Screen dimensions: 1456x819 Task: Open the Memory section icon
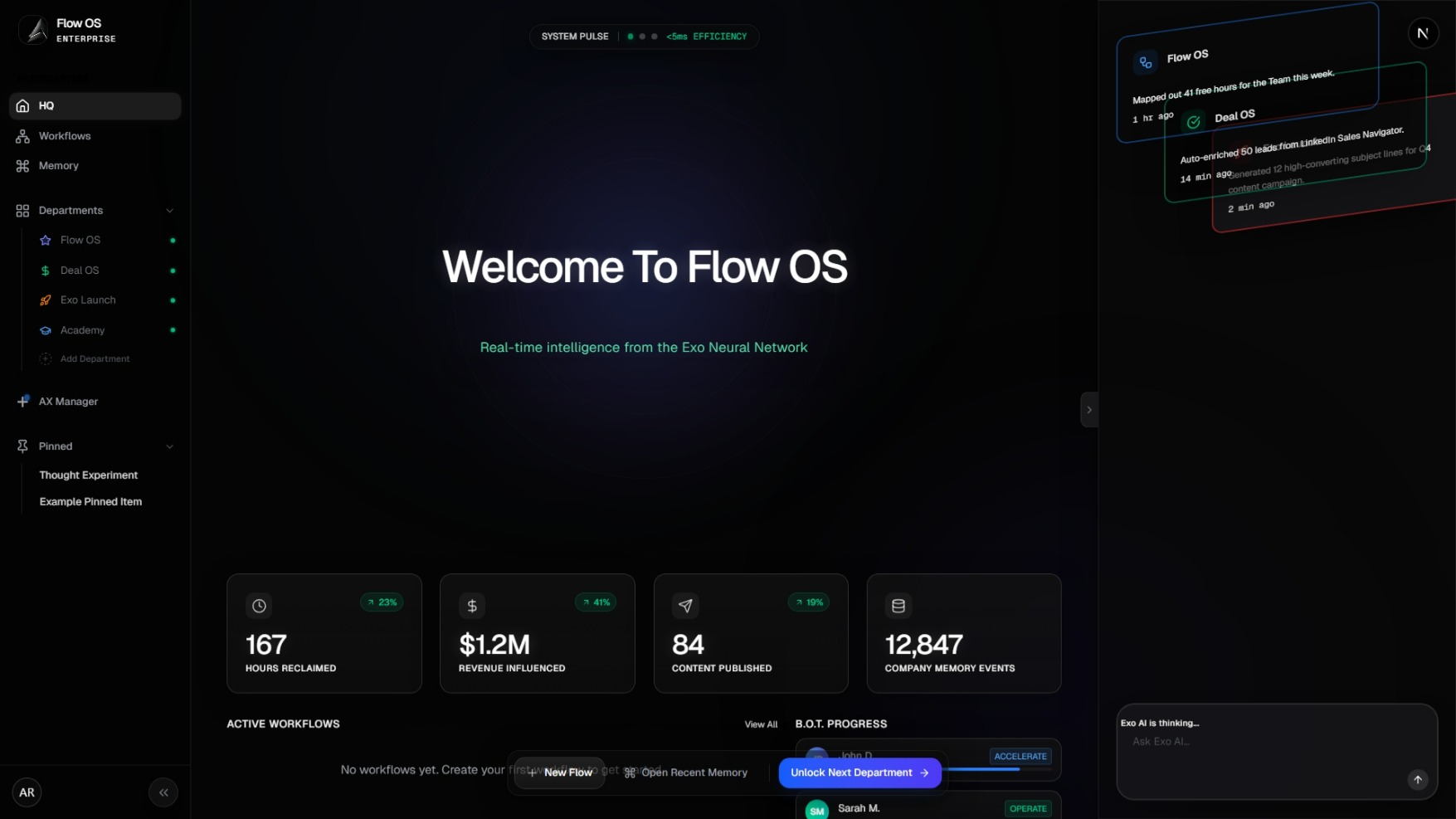pyautogui.click(x=22, y=166)
